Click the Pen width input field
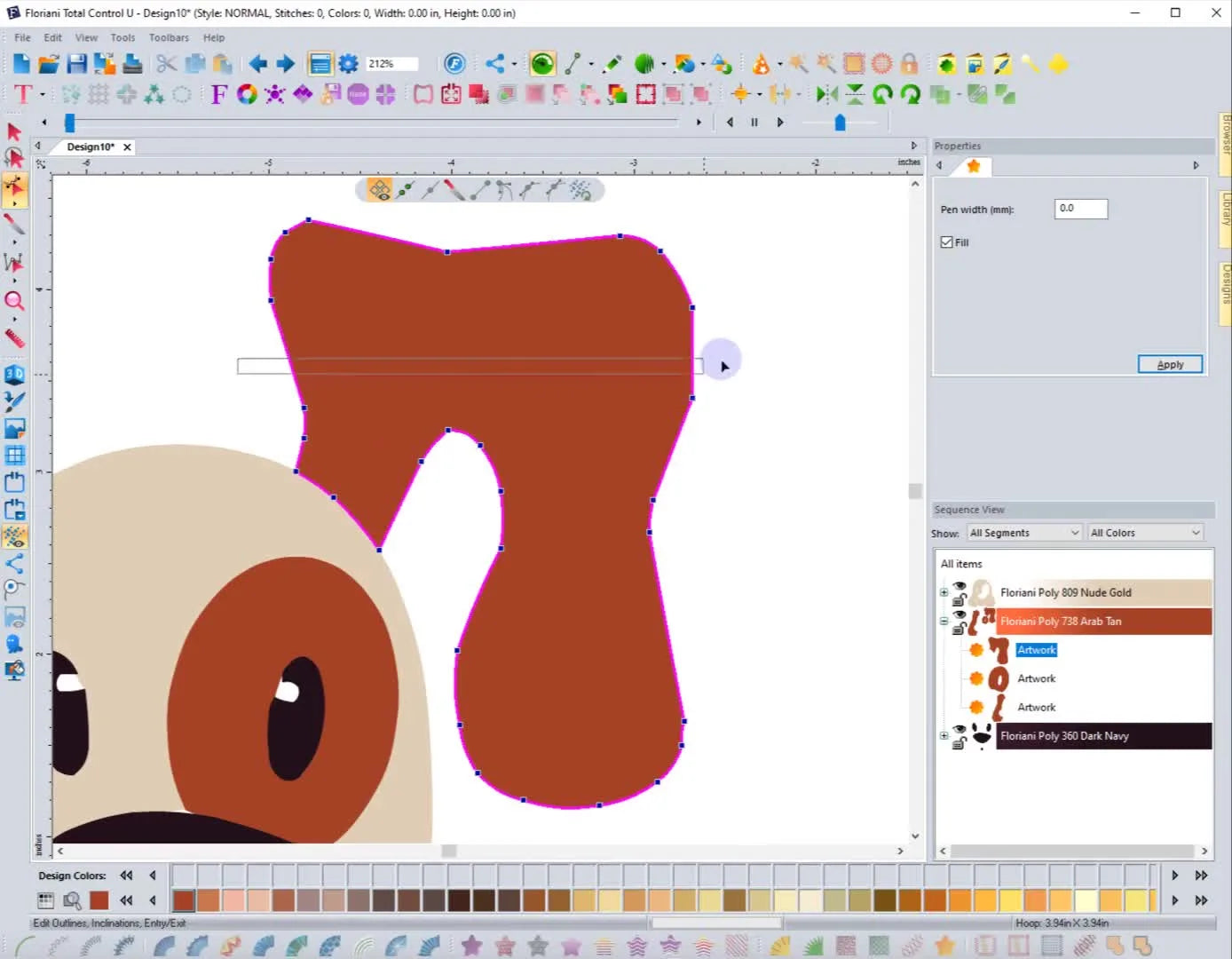 [1080, 209]
